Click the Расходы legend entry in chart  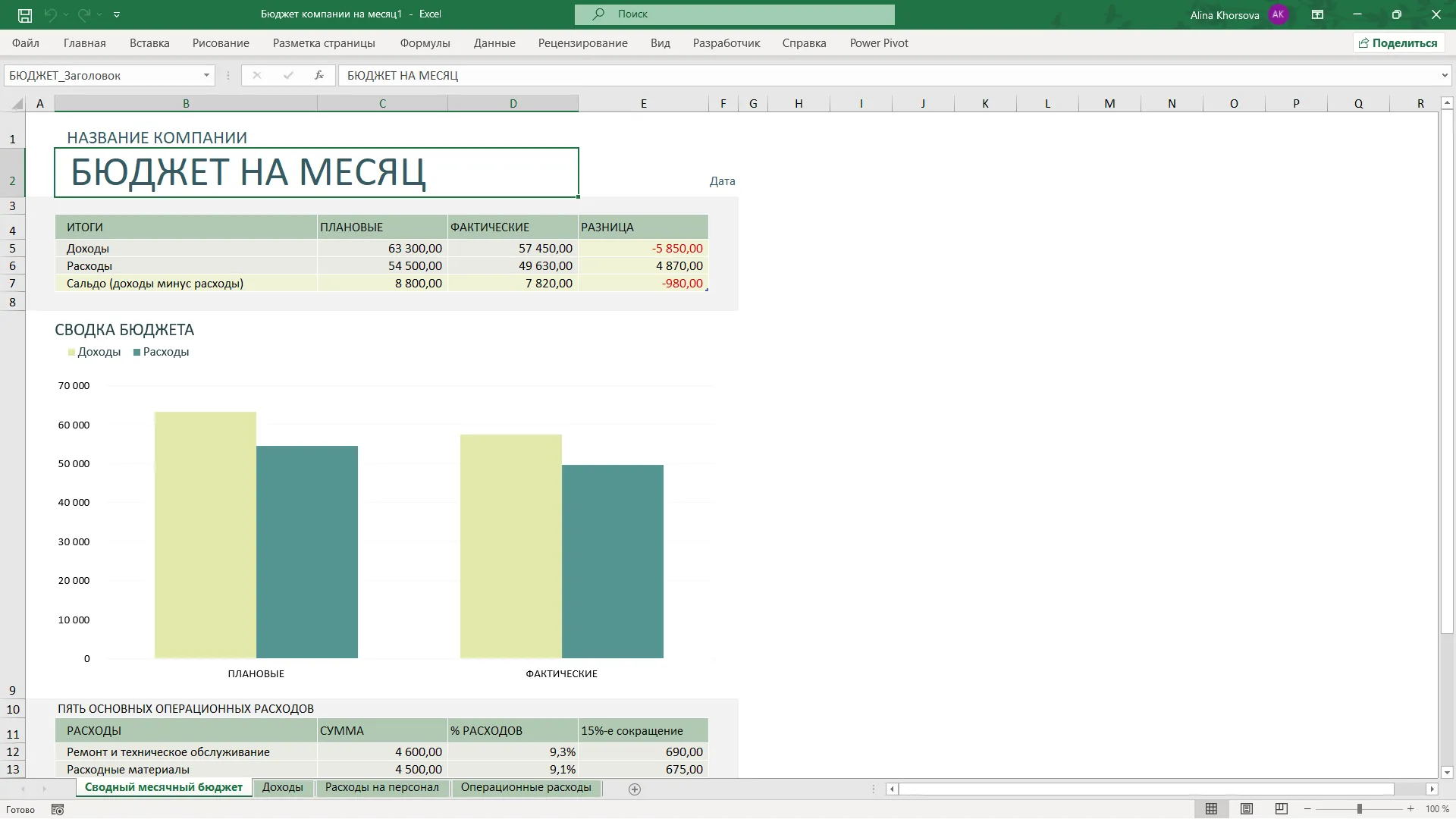click(x=162, y=352)
